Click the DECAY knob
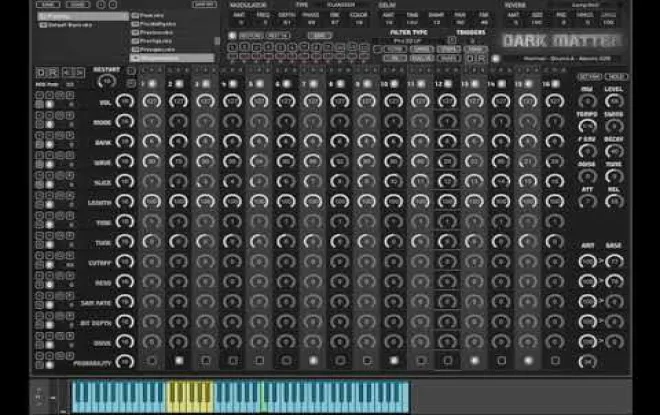 614,151
